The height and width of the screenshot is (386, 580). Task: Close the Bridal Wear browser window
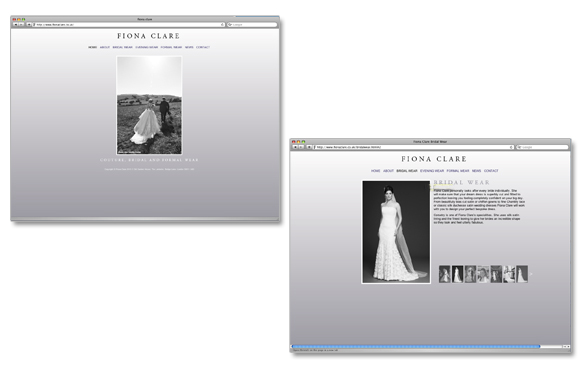(294, 142)
